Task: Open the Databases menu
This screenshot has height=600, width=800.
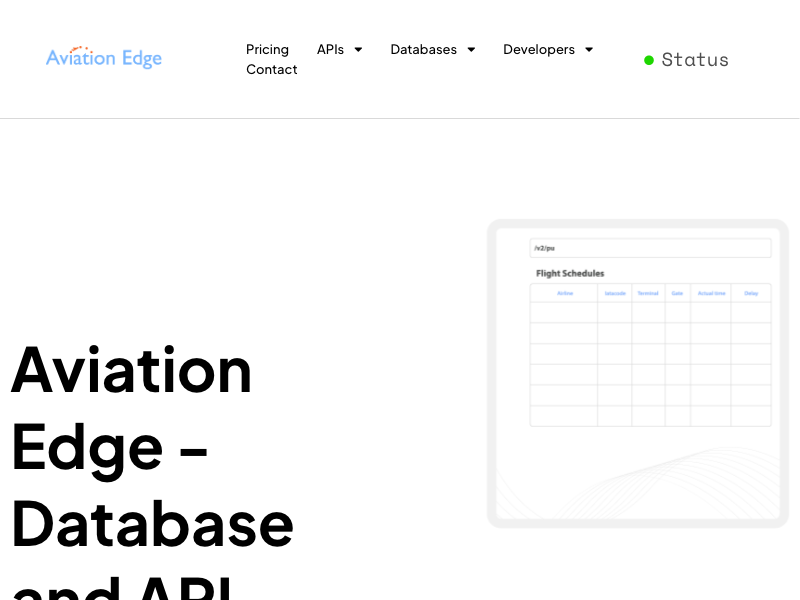Action: click(423, 49)
